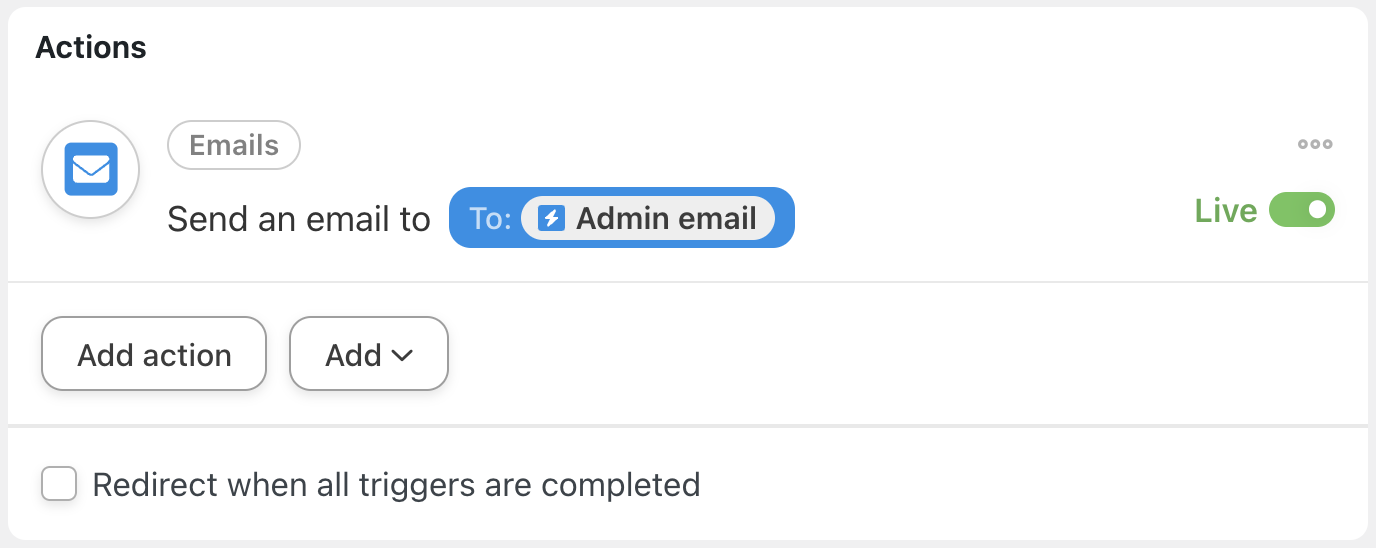Disable the Live toggle switch
The height and width of the screenshot is (548, 1376).
tap(1302, 210)
